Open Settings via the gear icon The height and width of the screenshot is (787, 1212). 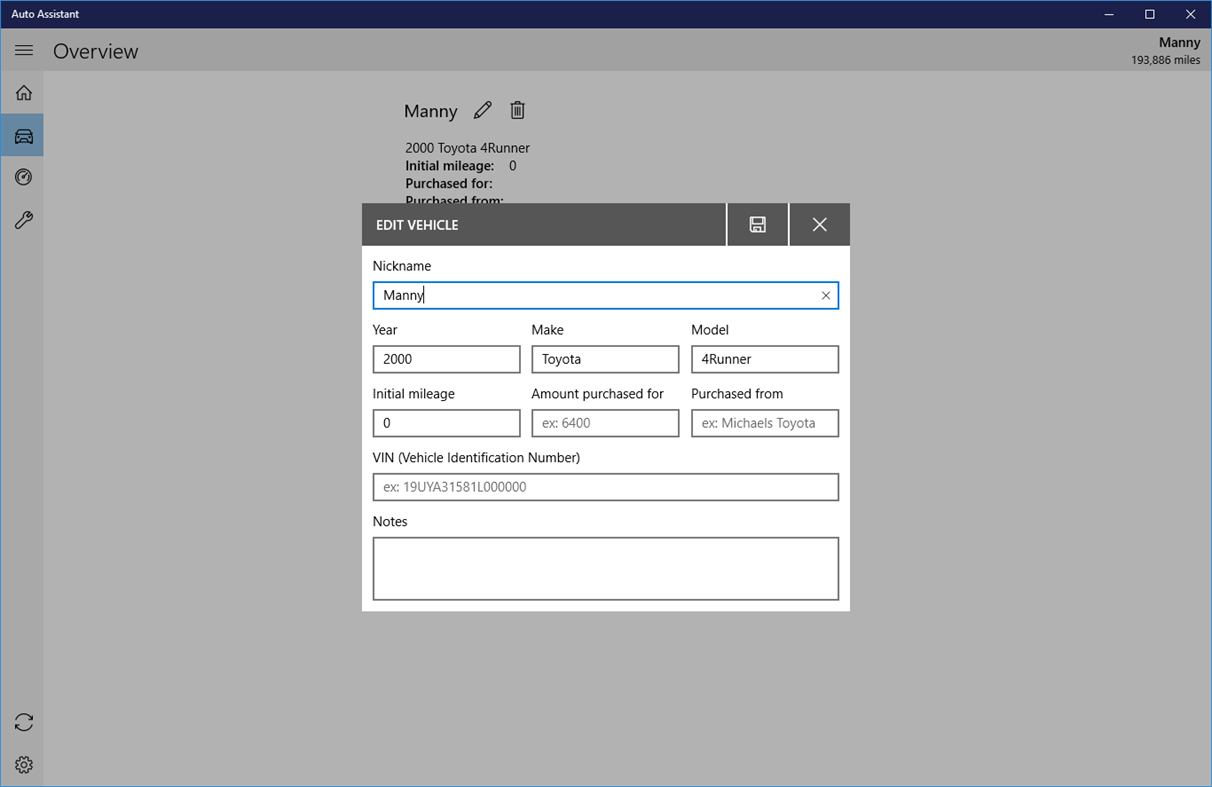coord(23,764)
